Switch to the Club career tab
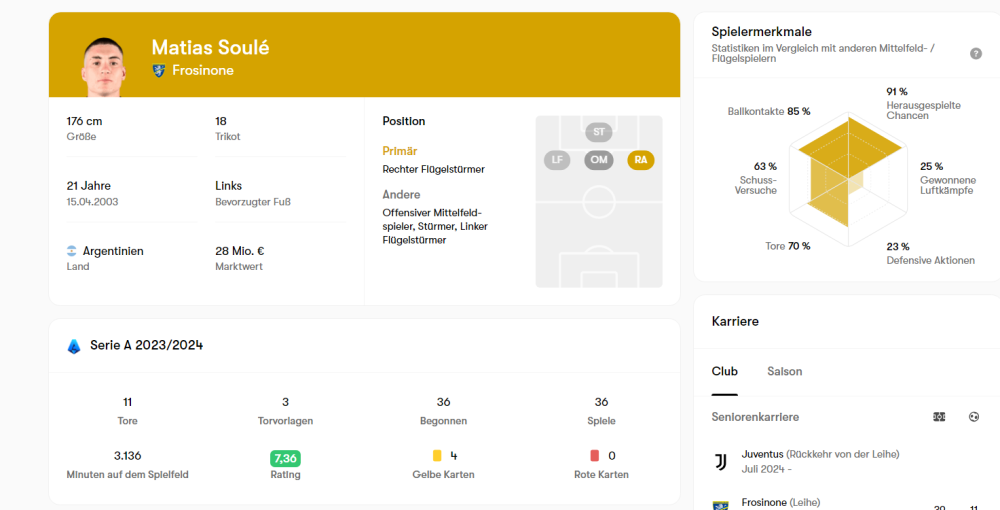This screenshot has height=510, width=1000. [x=724, y=371]
